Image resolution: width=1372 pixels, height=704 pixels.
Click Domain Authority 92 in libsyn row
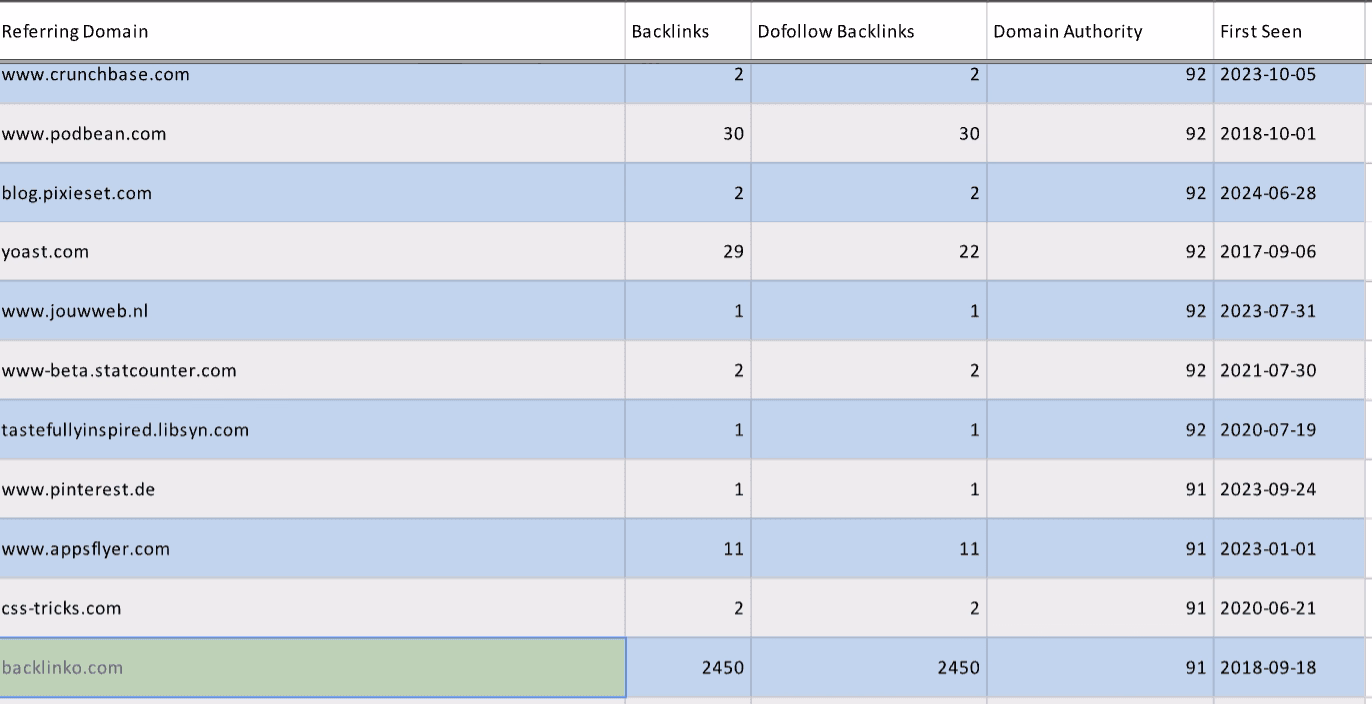coord(1100,430)
